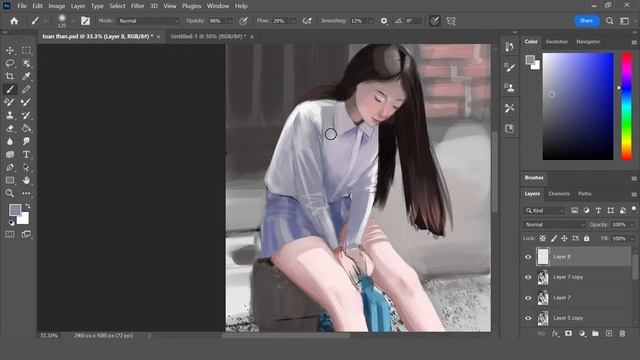
Task: Hide Layer 5 copy visibility eye
Action: 528,318
